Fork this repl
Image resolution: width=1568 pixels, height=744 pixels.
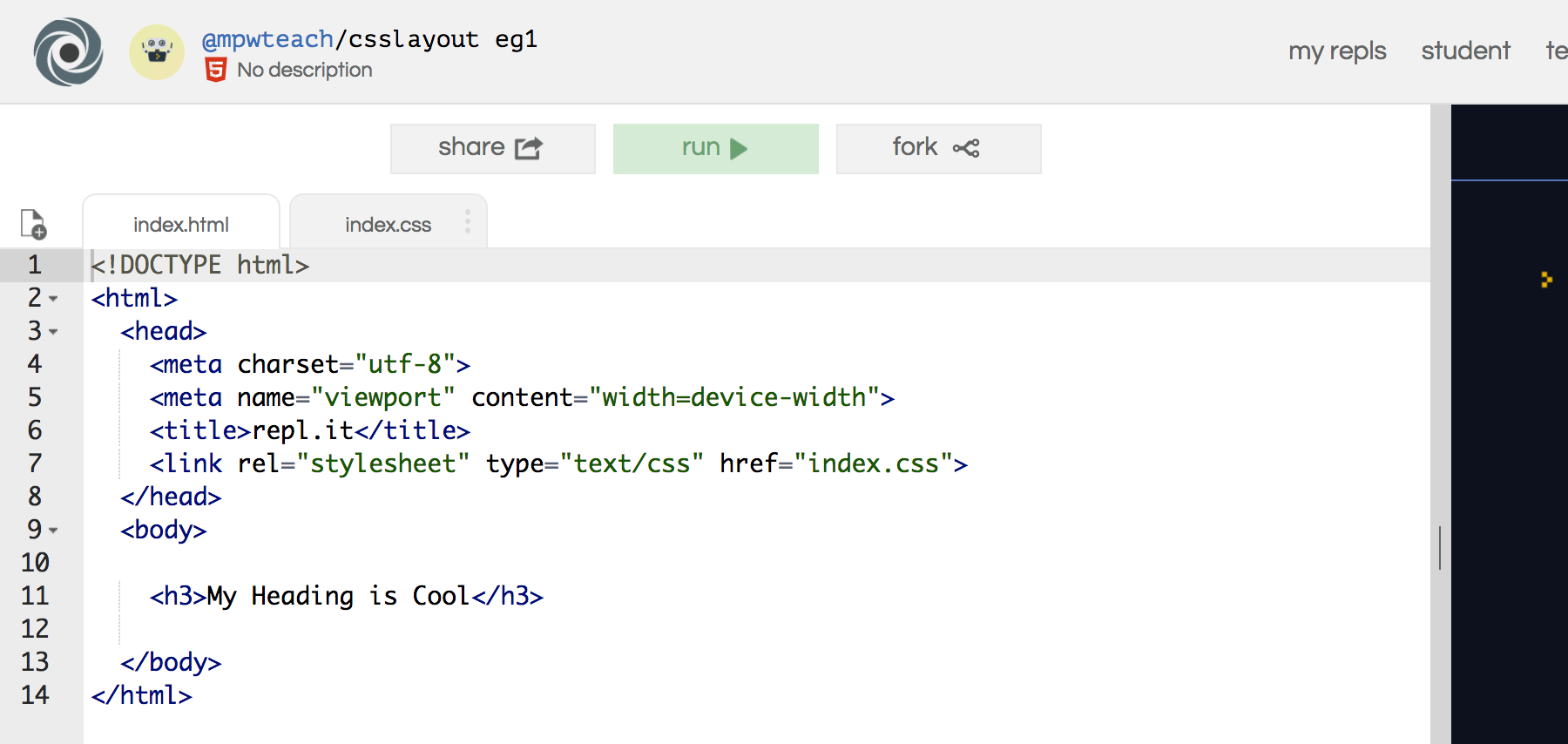pos(939,148)
